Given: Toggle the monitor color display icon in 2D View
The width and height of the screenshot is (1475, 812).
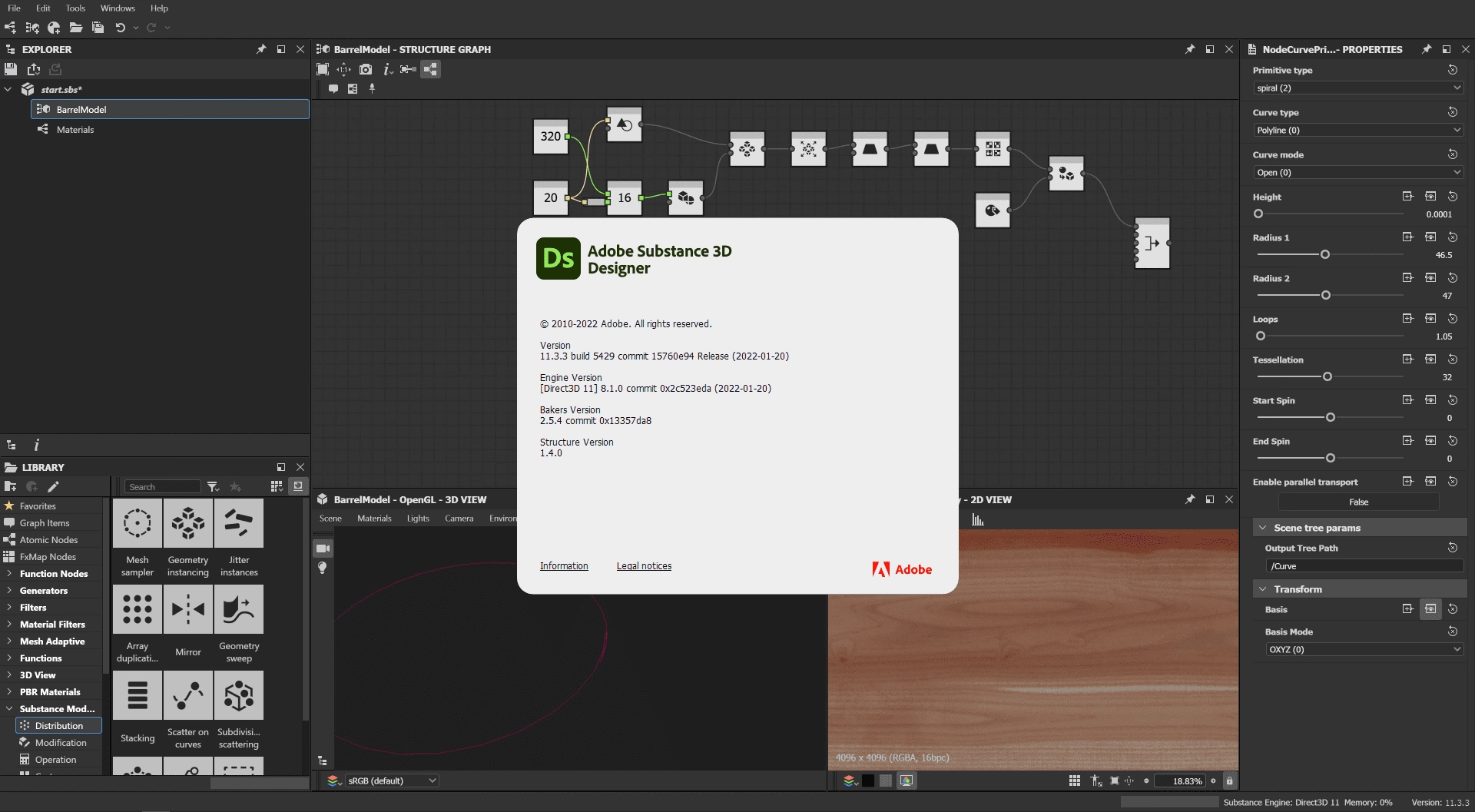Looking at the screenshot, I should [907, 781].
